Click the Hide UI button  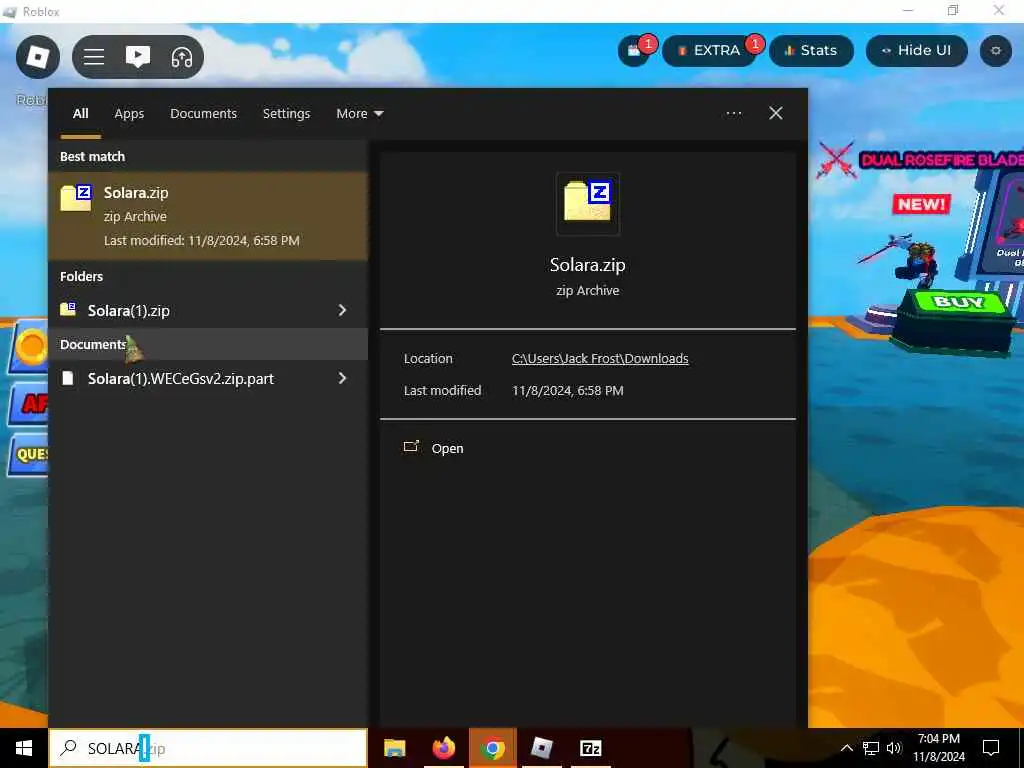click(916, 50)
